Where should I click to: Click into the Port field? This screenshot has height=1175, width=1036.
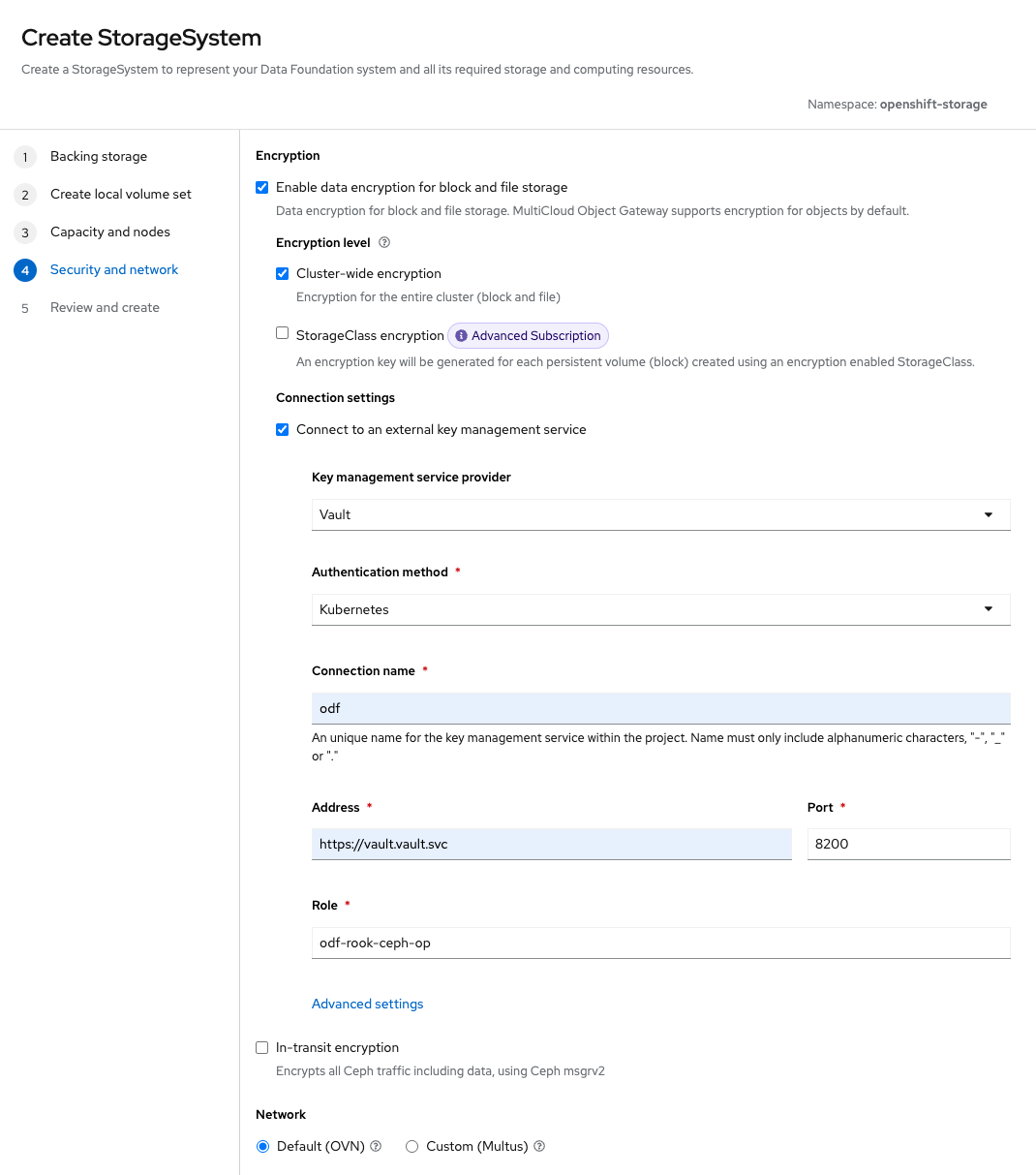tap(908, 844)
